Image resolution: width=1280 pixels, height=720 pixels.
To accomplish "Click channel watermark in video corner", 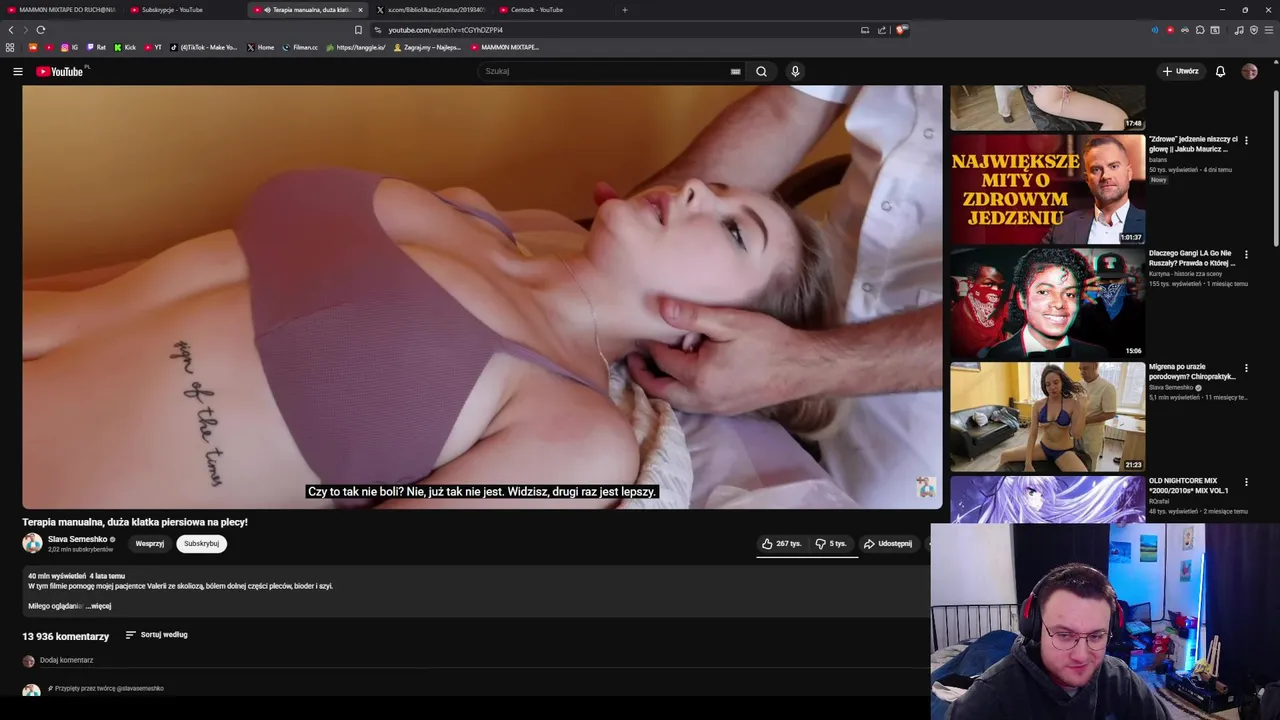I will [x=926, y=488].
